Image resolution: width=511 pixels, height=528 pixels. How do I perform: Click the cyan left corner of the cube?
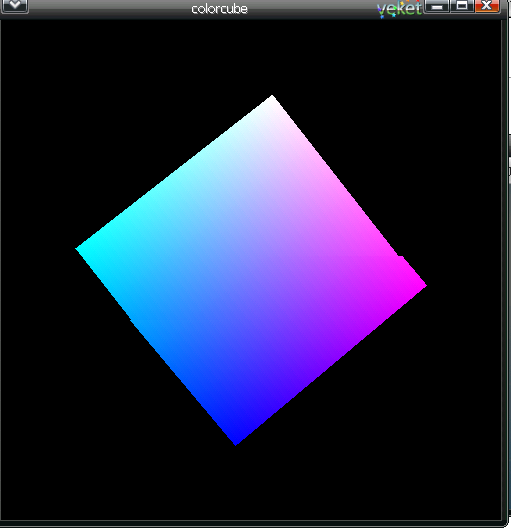coord(83,249)
